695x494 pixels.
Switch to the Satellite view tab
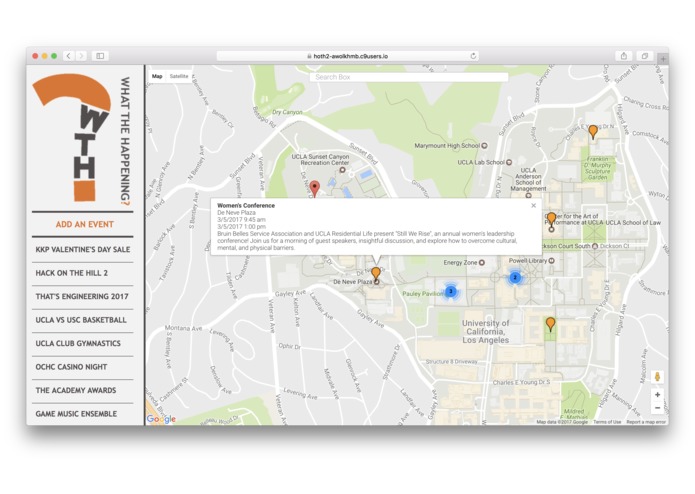click(179, 76)
